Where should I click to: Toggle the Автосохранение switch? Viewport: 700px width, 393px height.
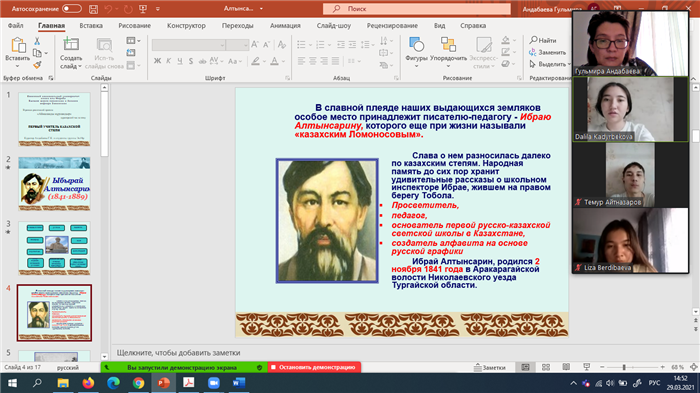point(71,8)
